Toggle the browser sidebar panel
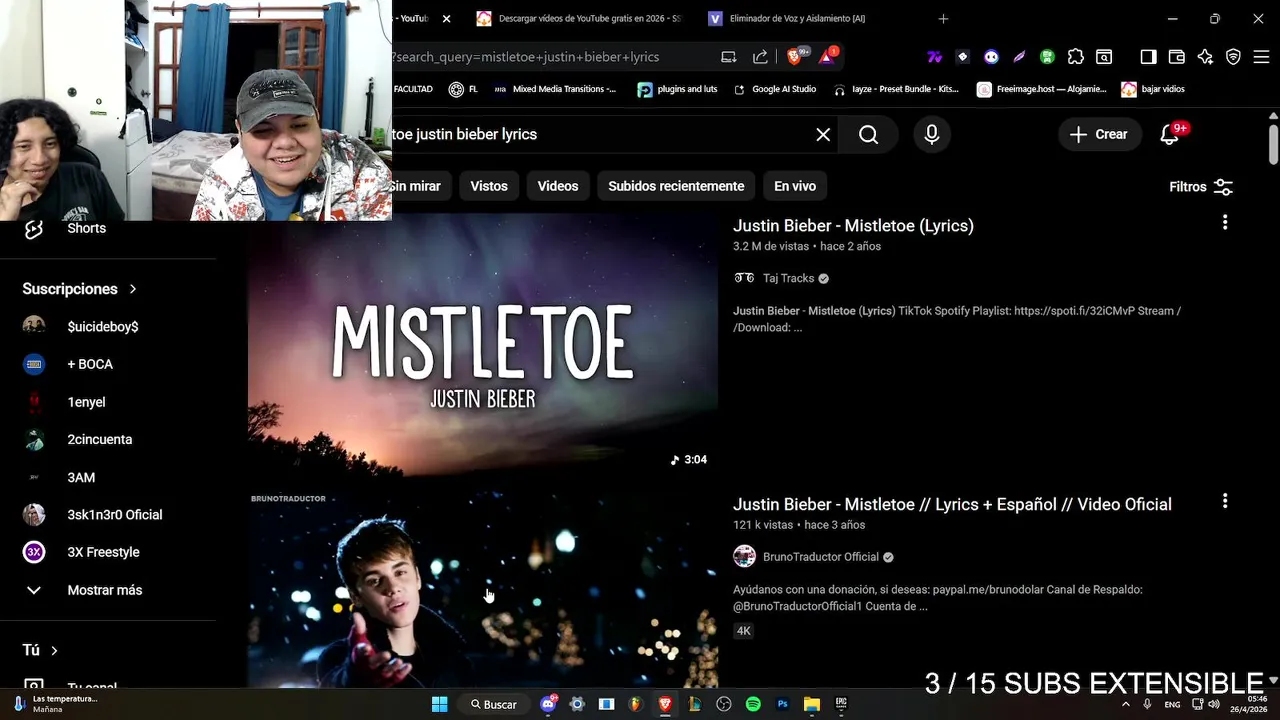The width and height of the screenshot is (1280, 720). (1148, 57)
